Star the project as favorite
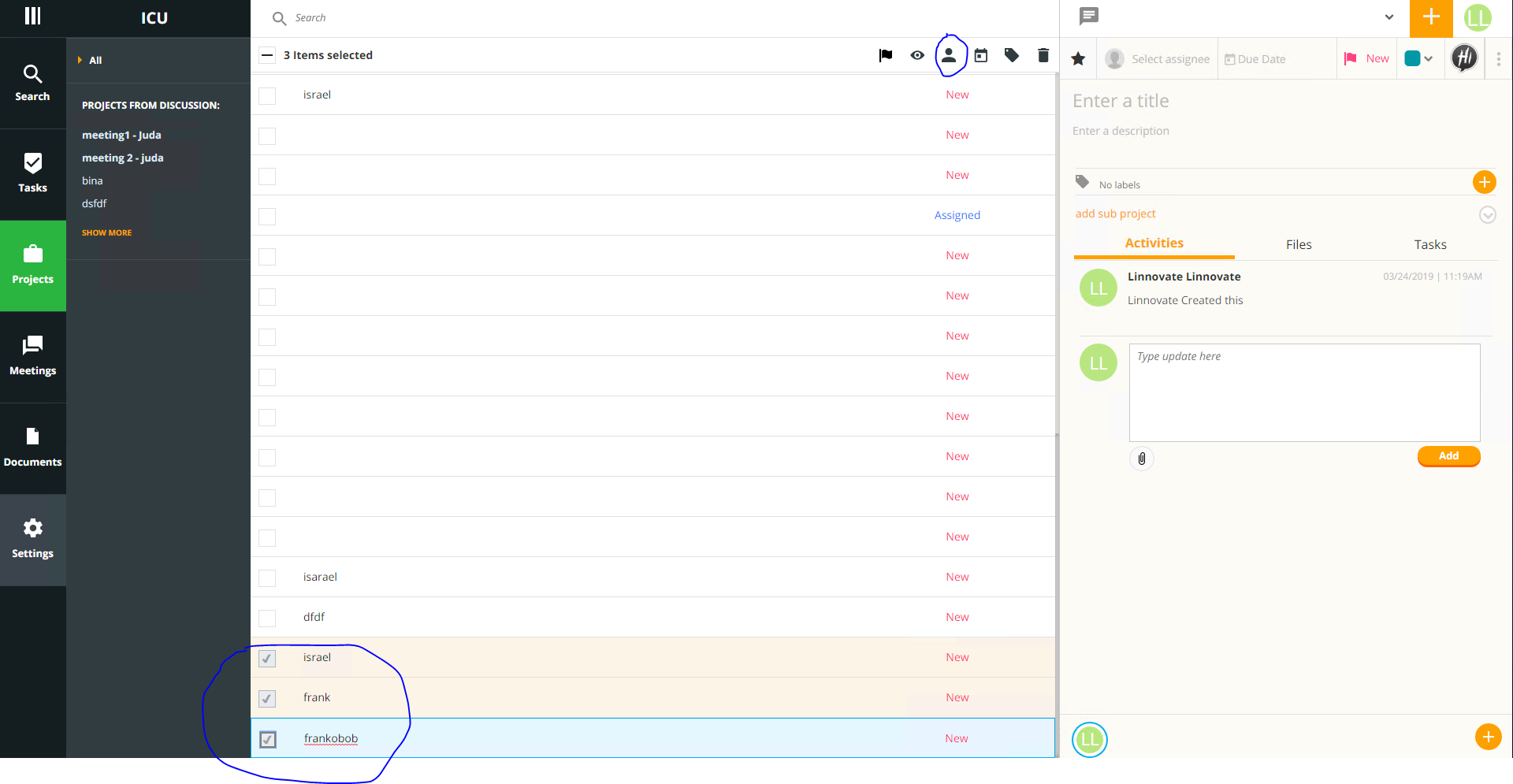Viewport: 1513px width, 784px height. pos(1079,58)
